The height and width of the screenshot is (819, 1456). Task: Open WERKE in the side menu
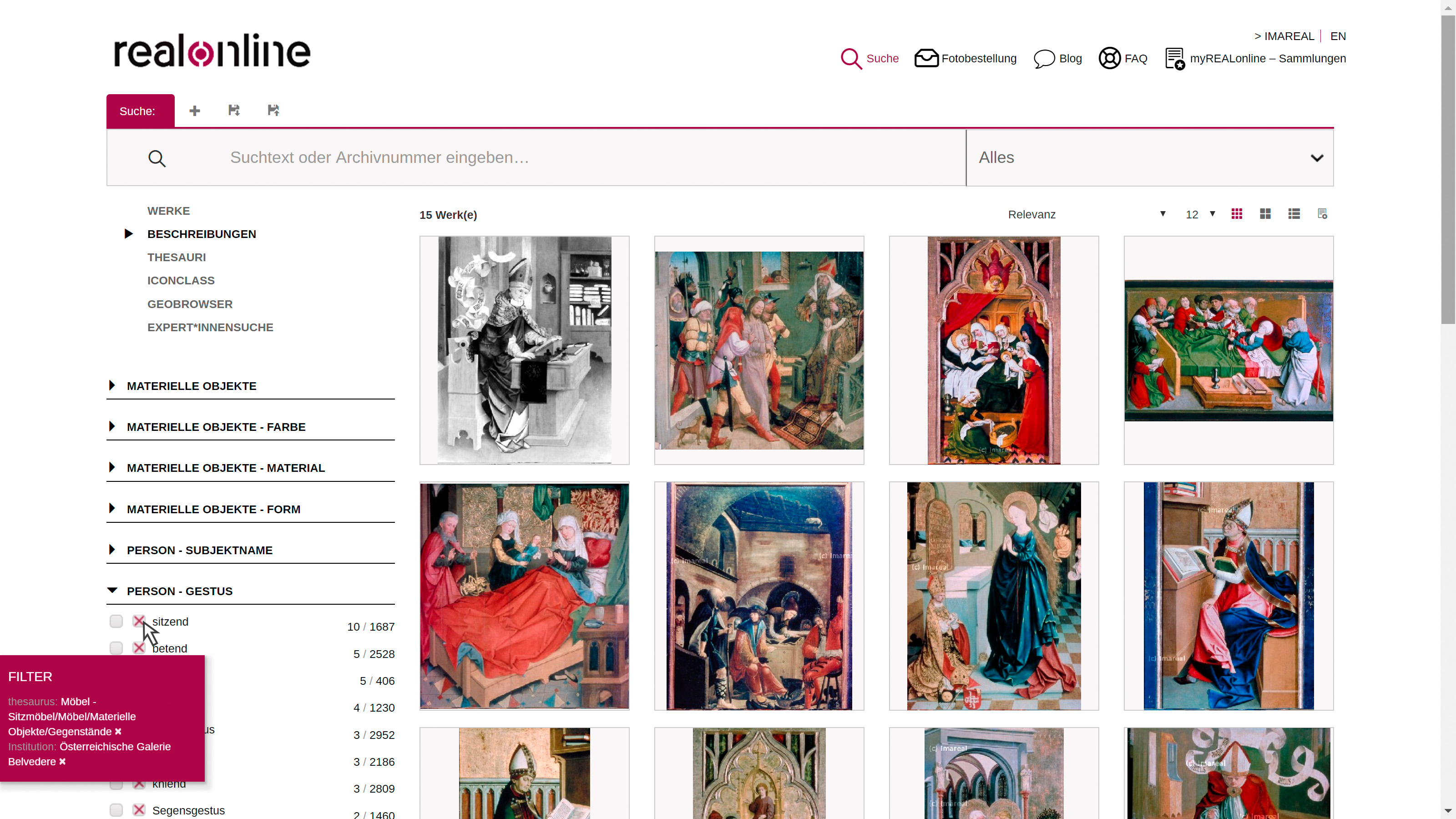pos(168,211)
